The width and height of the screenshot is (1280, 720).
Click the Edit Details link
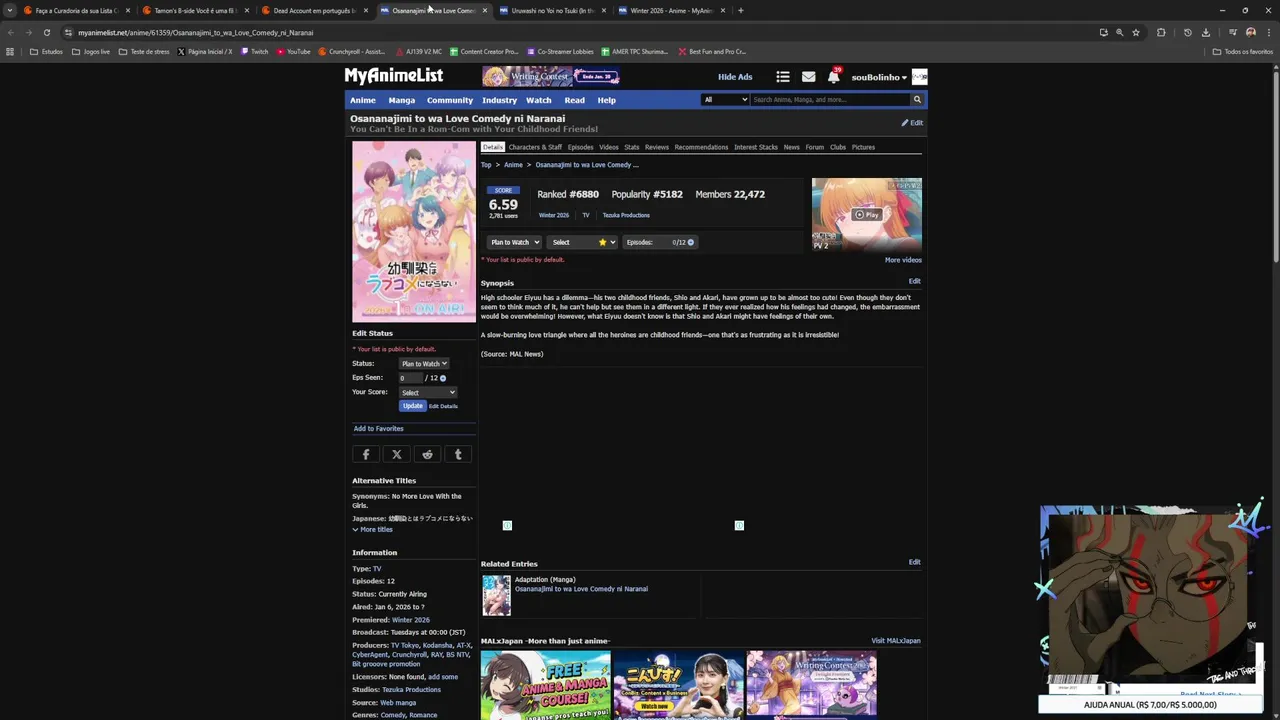[443, 406]
